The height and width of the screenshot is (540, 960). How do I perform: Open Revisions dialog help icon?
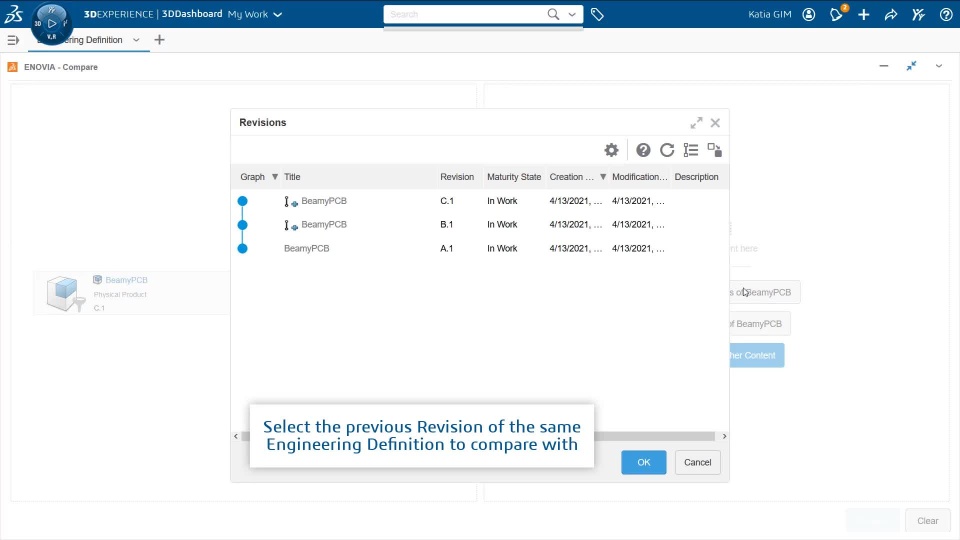(643, 150)
